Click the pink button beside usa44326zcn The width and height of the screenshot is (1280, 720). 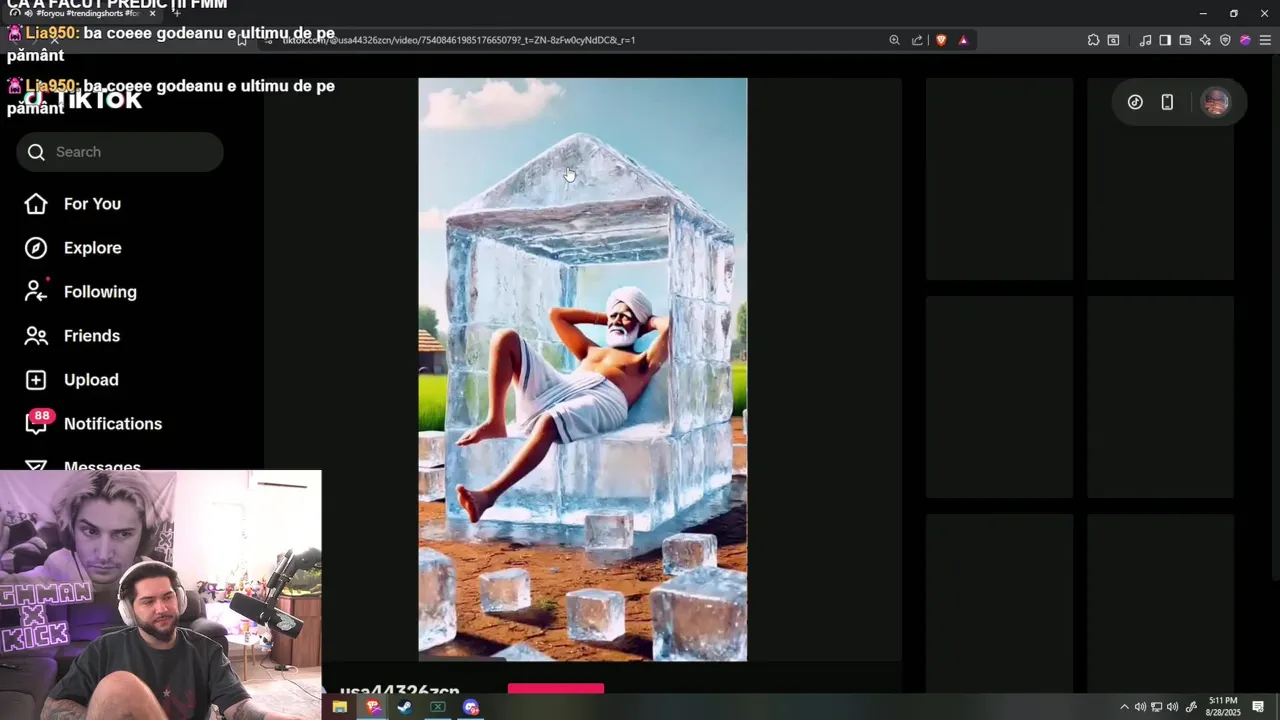pyautogui.click(x=556, y=689)
